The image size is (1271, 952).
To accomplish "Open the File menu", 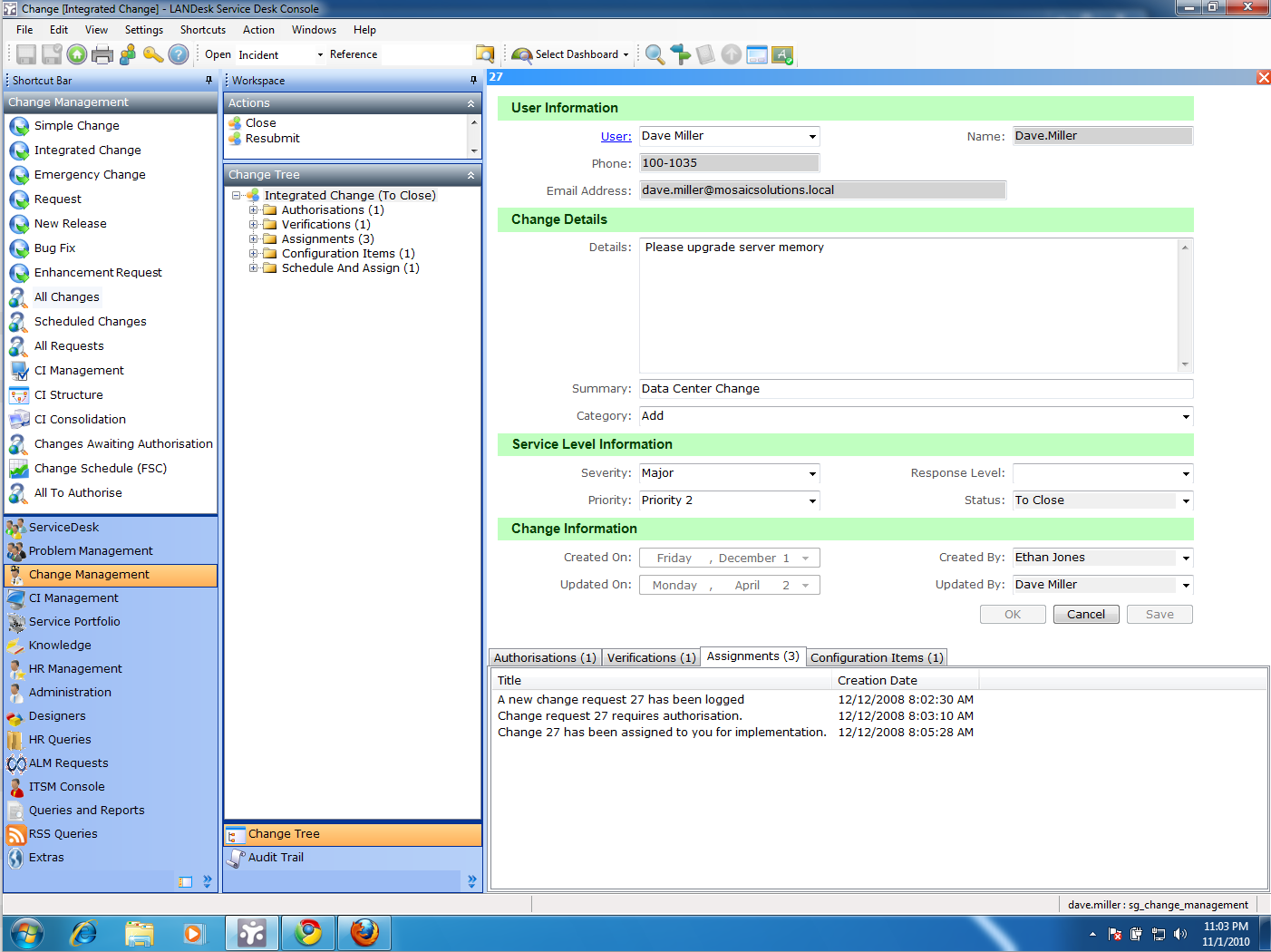I will pos(24,30).
